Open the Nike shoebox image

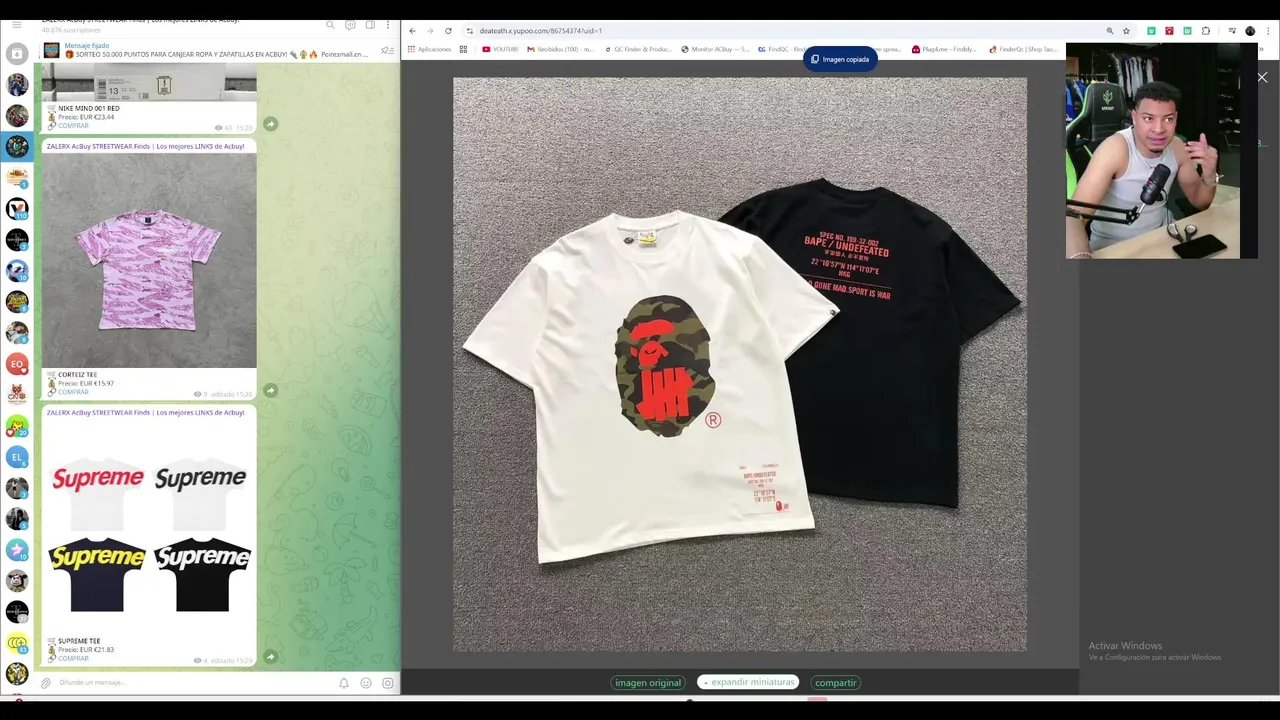[x=149, y=82]
